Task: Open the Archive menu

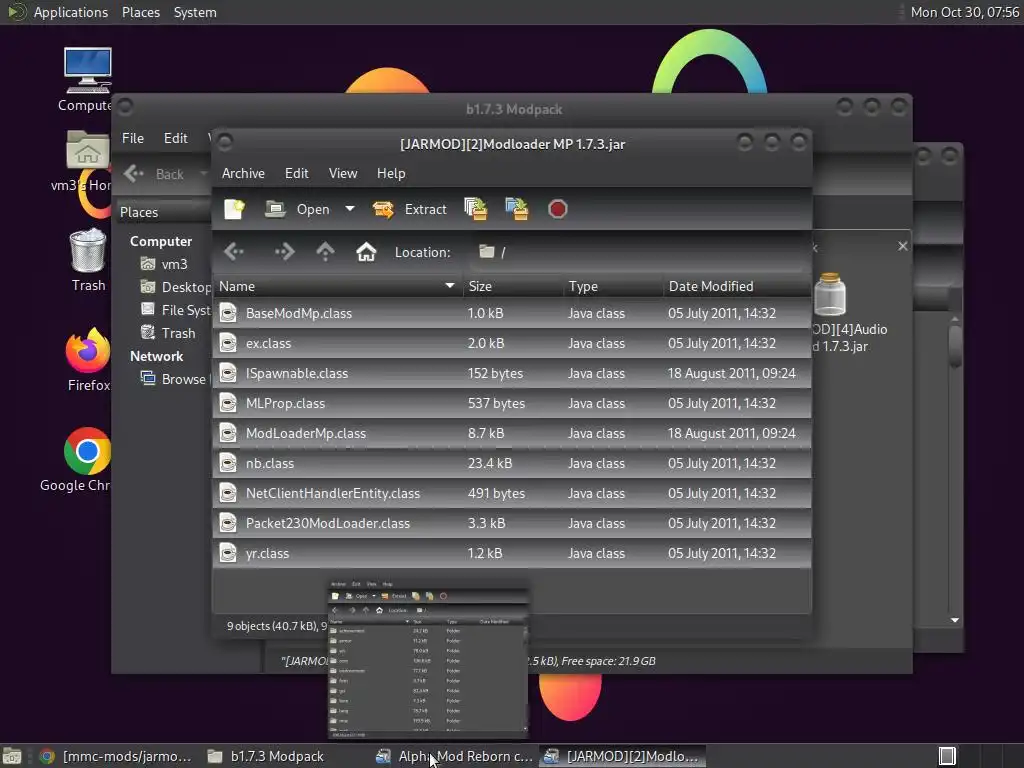Action: tap(243, 173)
